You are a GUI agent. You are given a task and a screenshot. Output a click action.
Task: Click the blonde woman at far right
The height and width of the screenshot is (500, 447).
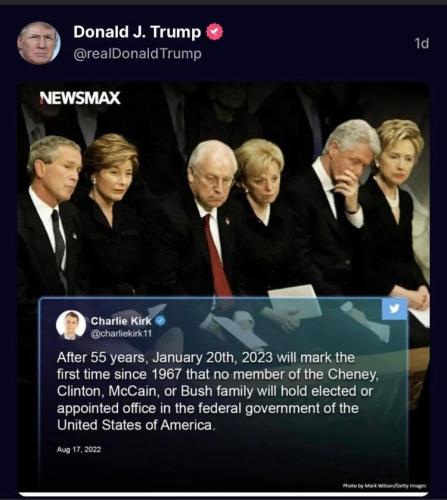click(x=398, y=207)
